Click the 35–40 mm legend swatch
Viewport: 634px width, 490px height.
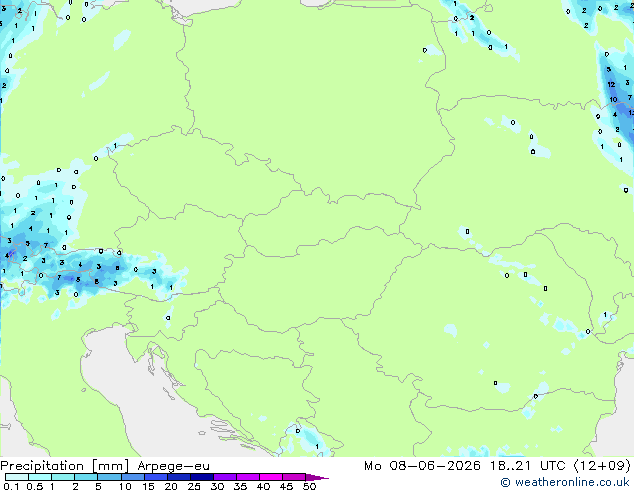click(x=247, y=477)
